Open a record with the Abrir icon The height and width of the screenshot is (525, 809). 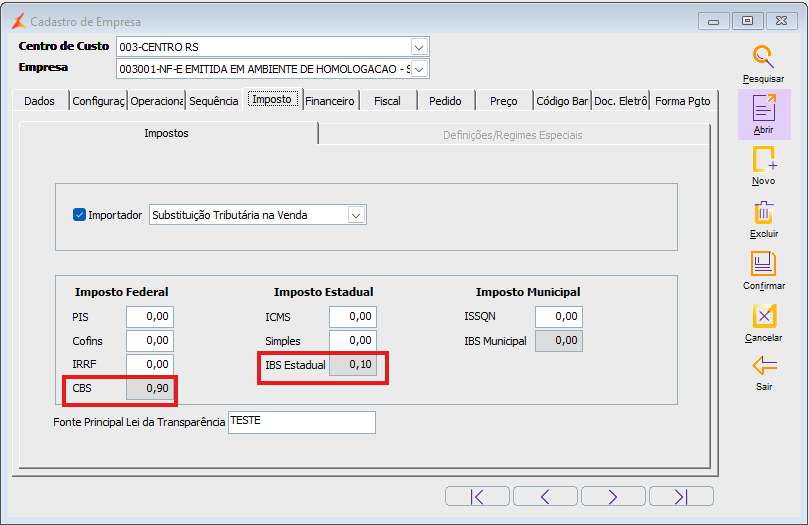click(764, 107)
